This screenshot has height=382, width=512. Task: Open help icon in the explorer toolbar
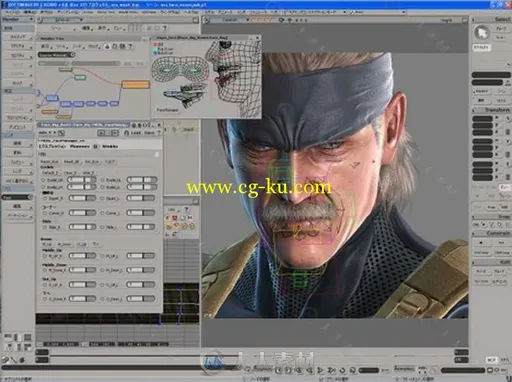(165, 28)
